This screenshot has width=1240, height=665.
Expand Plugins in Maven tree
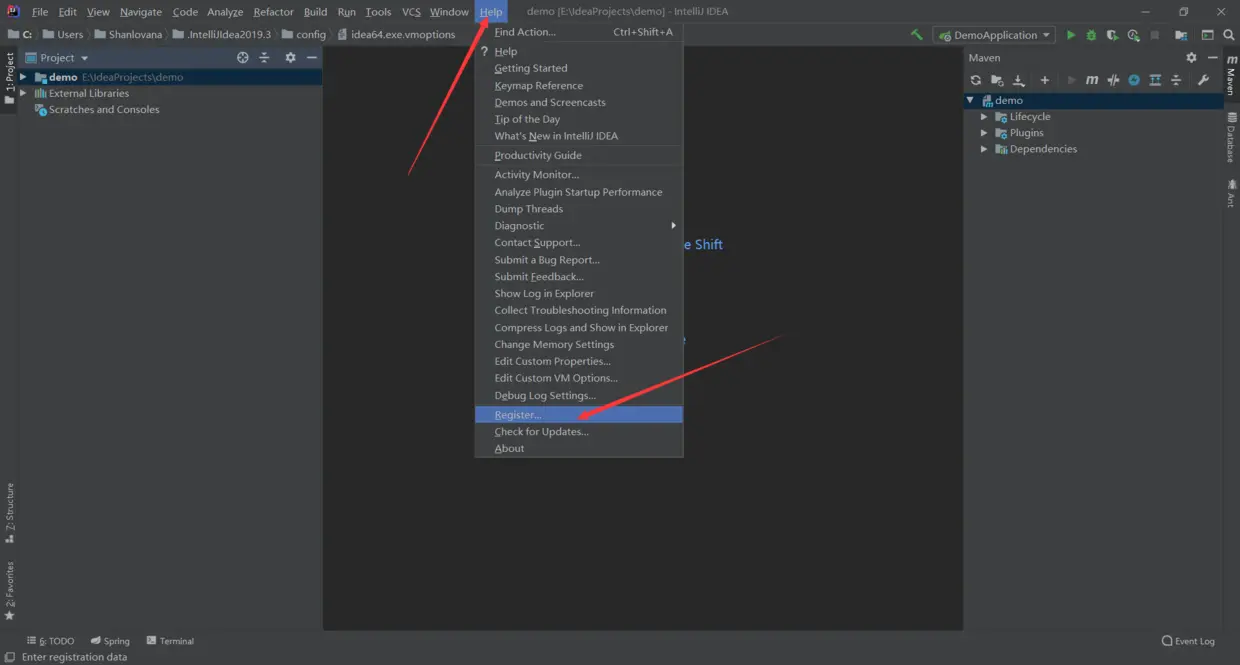[x=985, y=133]
